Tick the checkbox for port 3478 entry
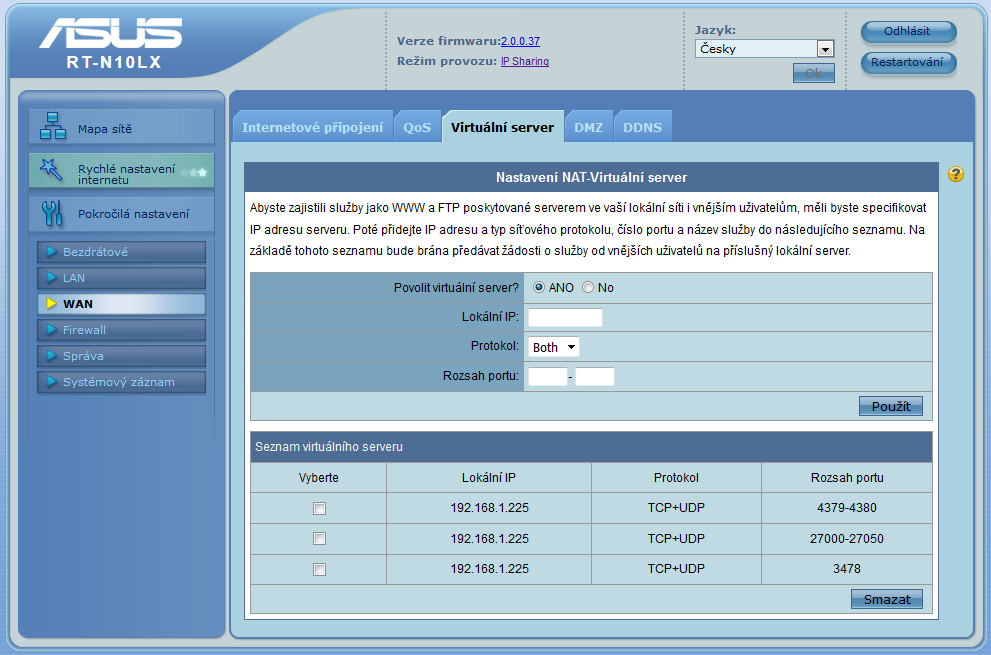Image resolution: width=991 pixels, height=655 pixels. click(x=319, y=569)
